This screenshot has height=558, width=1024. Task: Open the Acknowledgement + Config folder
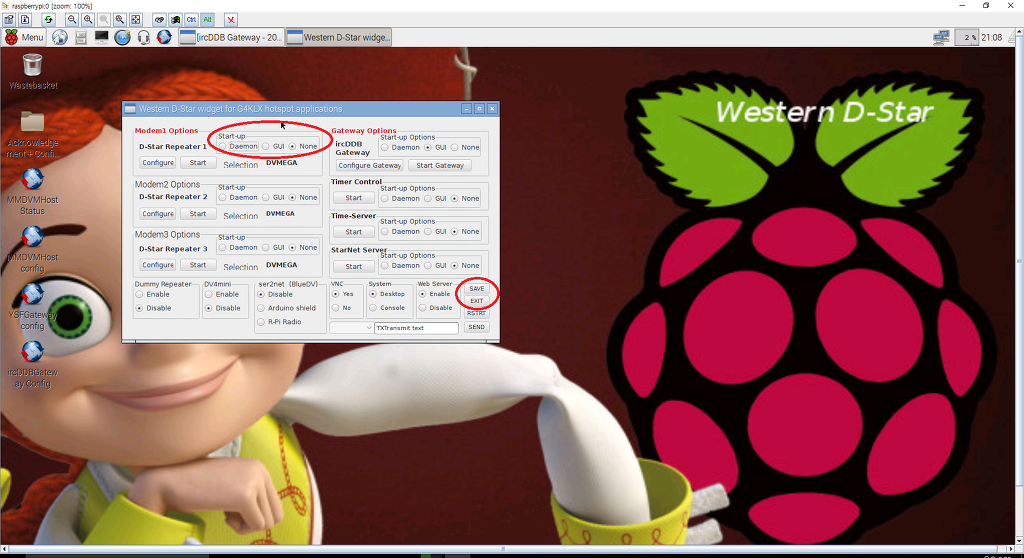point(32,135)
